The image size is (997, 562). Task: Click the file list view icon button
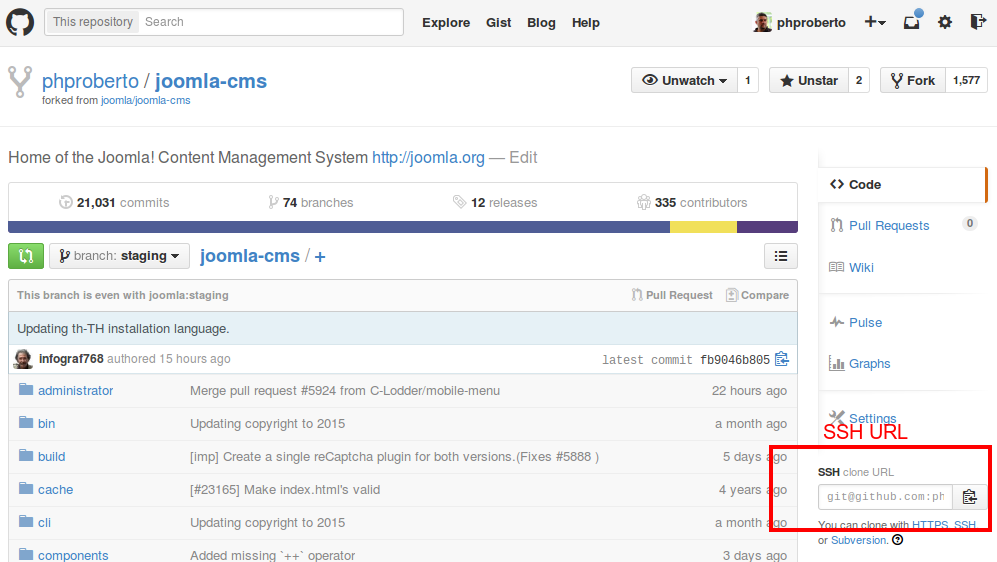coord(781,256)
